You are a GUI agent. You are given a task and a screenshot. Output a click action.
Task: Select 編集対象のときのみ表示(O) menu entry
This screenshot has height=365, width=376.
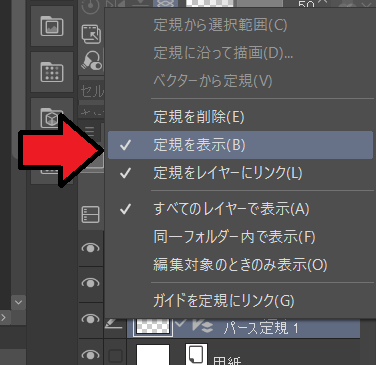[x=240, y=265]
